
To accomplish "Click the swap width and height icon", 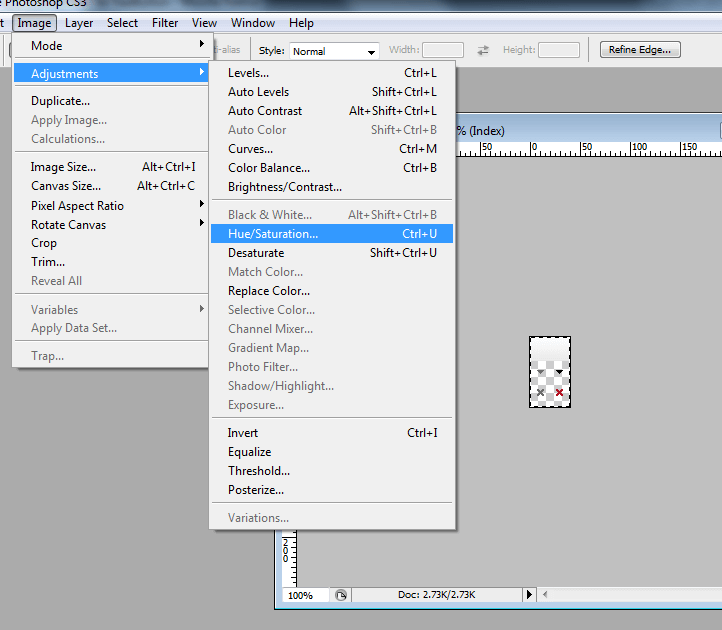I will (483, 50).
